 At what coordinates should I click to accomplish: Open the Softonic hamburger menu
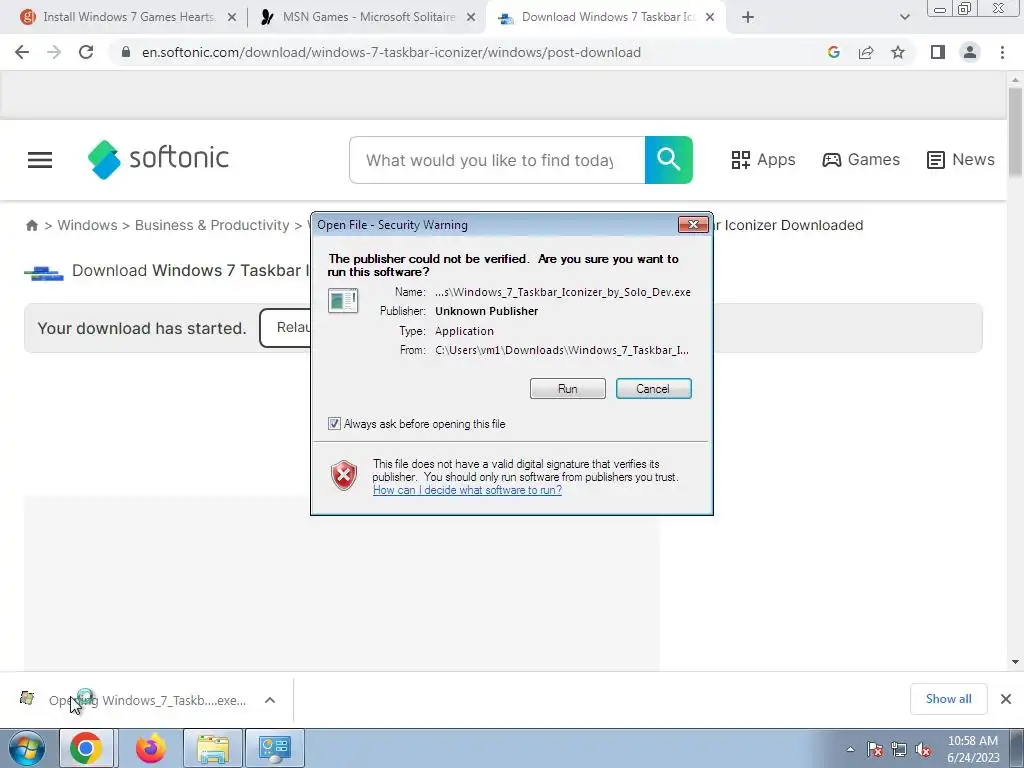(x=40, y=160)
